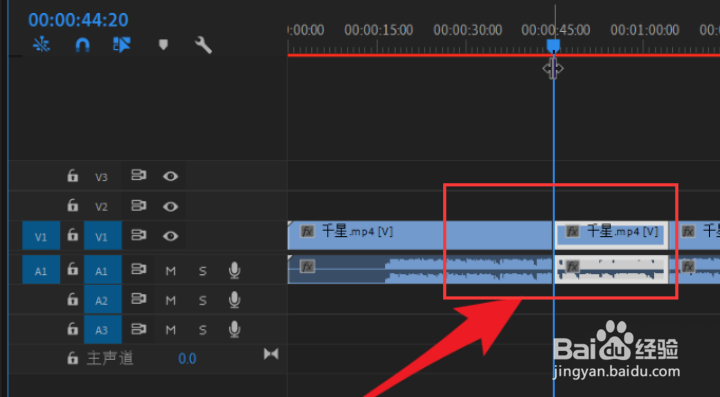
Task: Toggle sync lock on V1 track
Action: click(x=138, y=235)
